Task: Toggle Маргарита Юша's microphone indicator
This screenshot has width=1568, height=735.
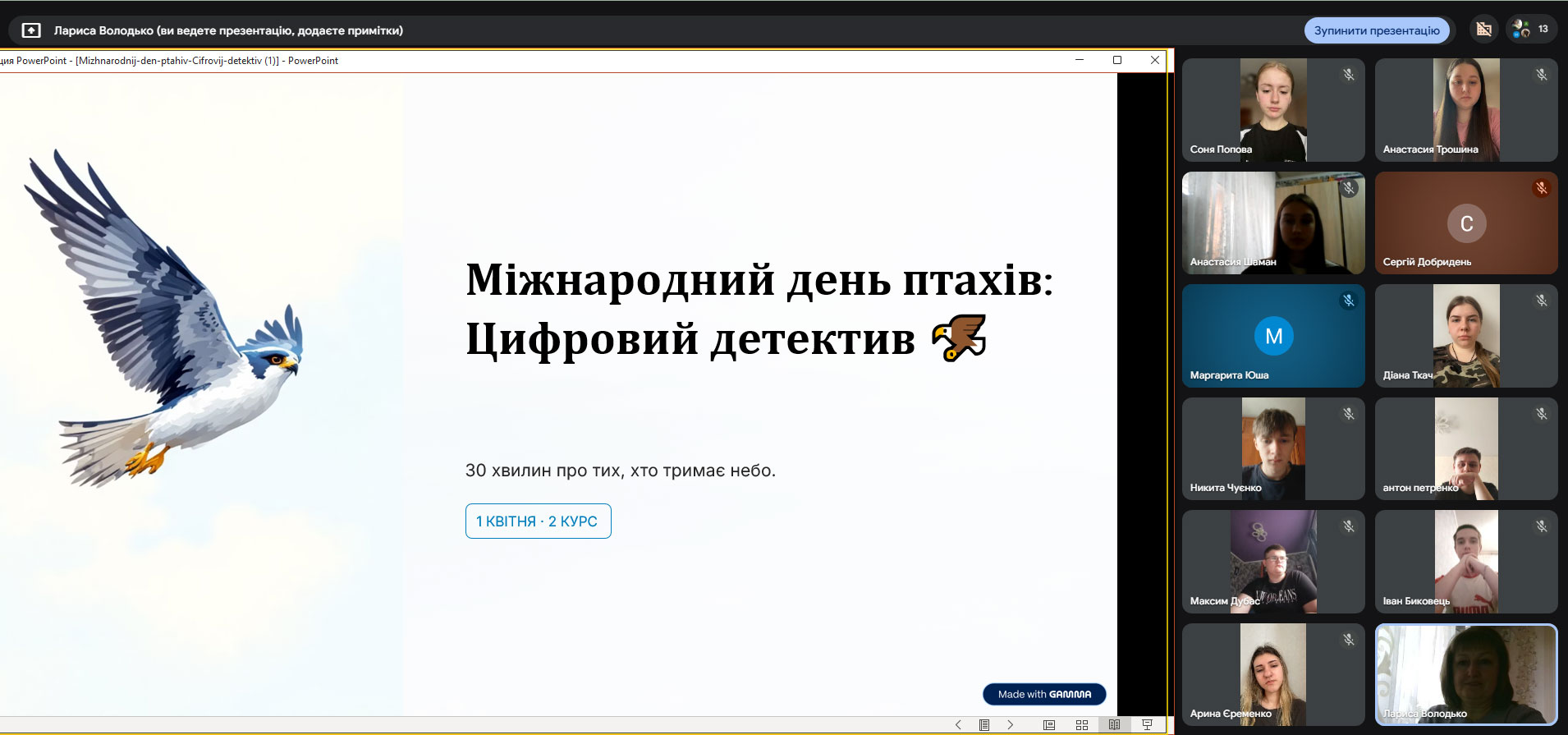Action: [1348, 301]
